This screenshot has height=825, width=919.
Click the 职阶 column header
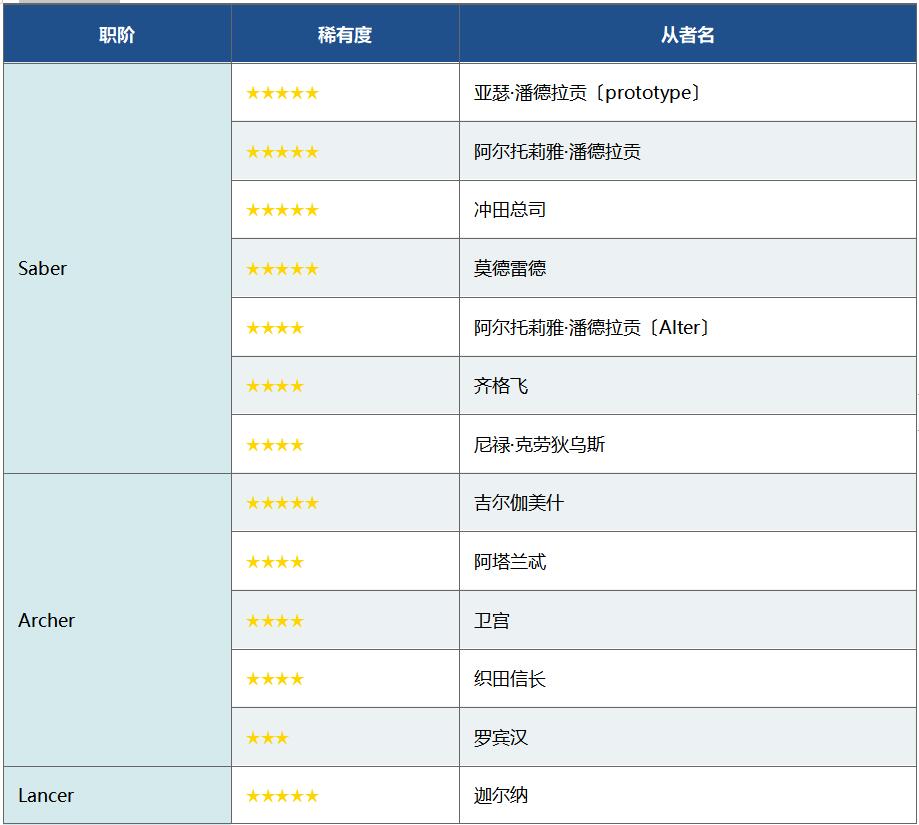(117, 35)
